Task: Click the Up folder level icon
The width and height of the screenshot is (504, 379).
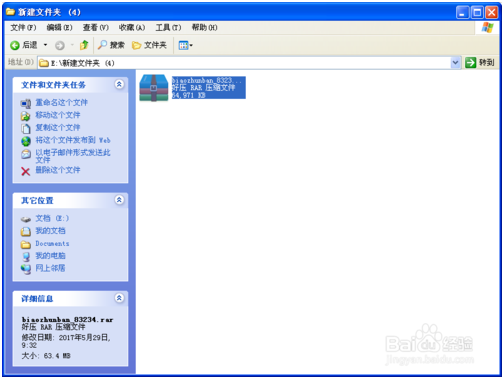Action: [x=84, y=45]
